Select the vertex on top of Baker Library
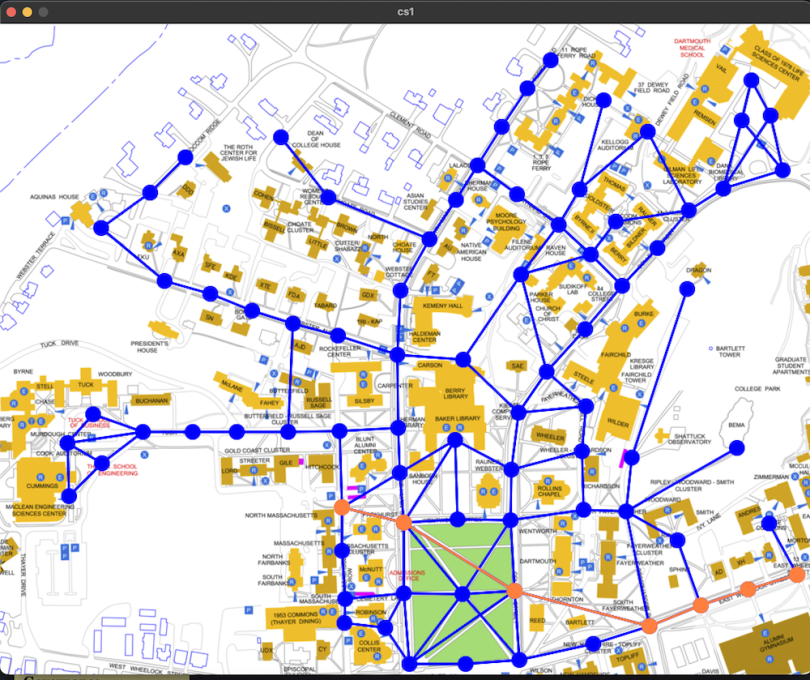 455,440
